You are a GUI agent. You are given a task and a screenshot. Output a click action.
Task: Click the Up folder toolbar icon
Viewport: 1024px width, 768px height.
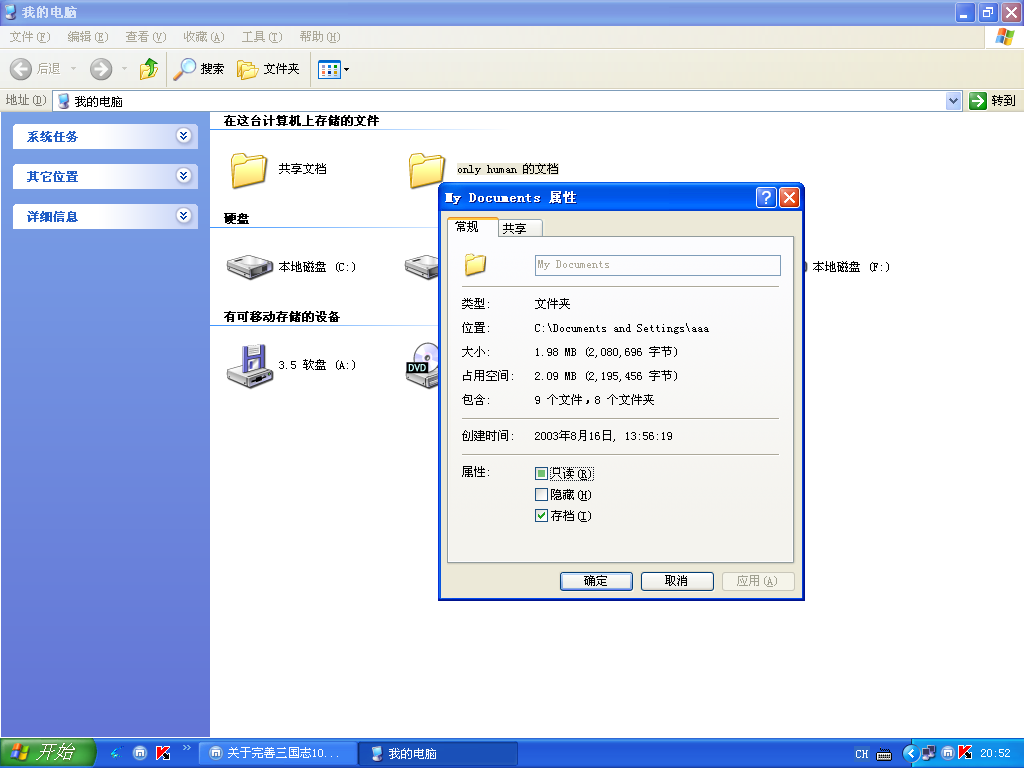point(149,69)
